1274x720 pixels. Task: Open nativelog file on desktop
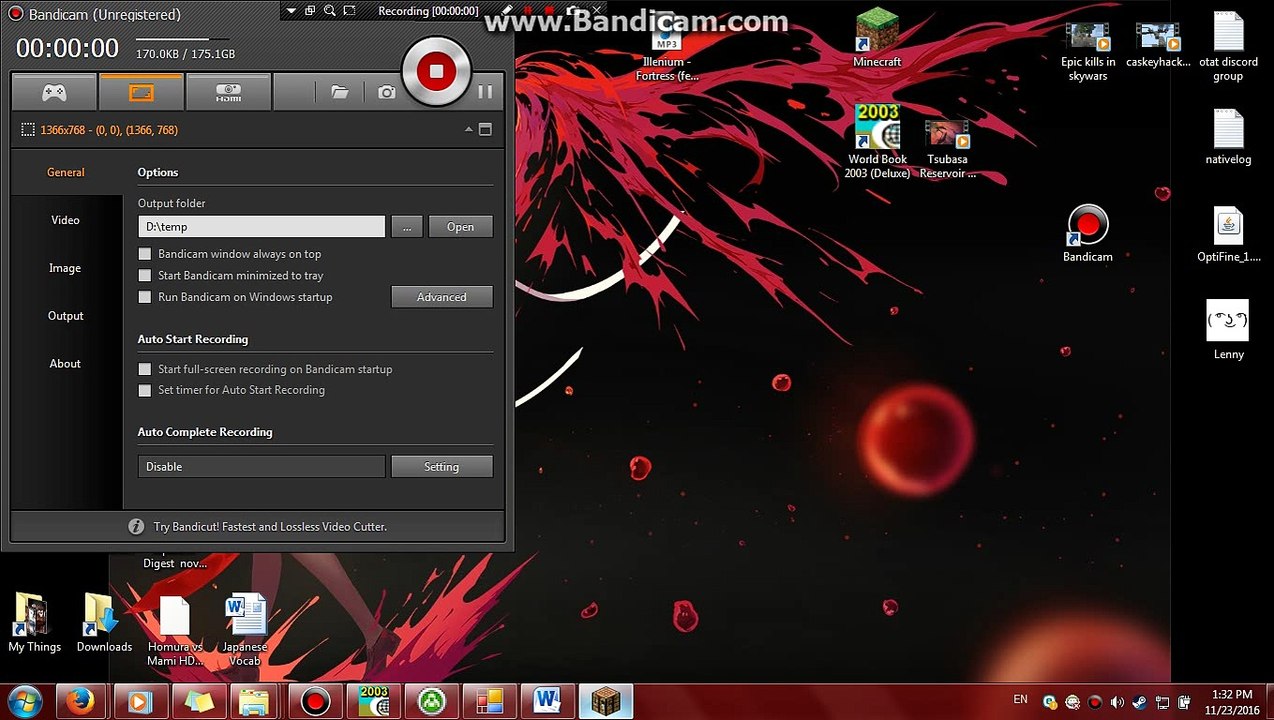coord(1228,138)
